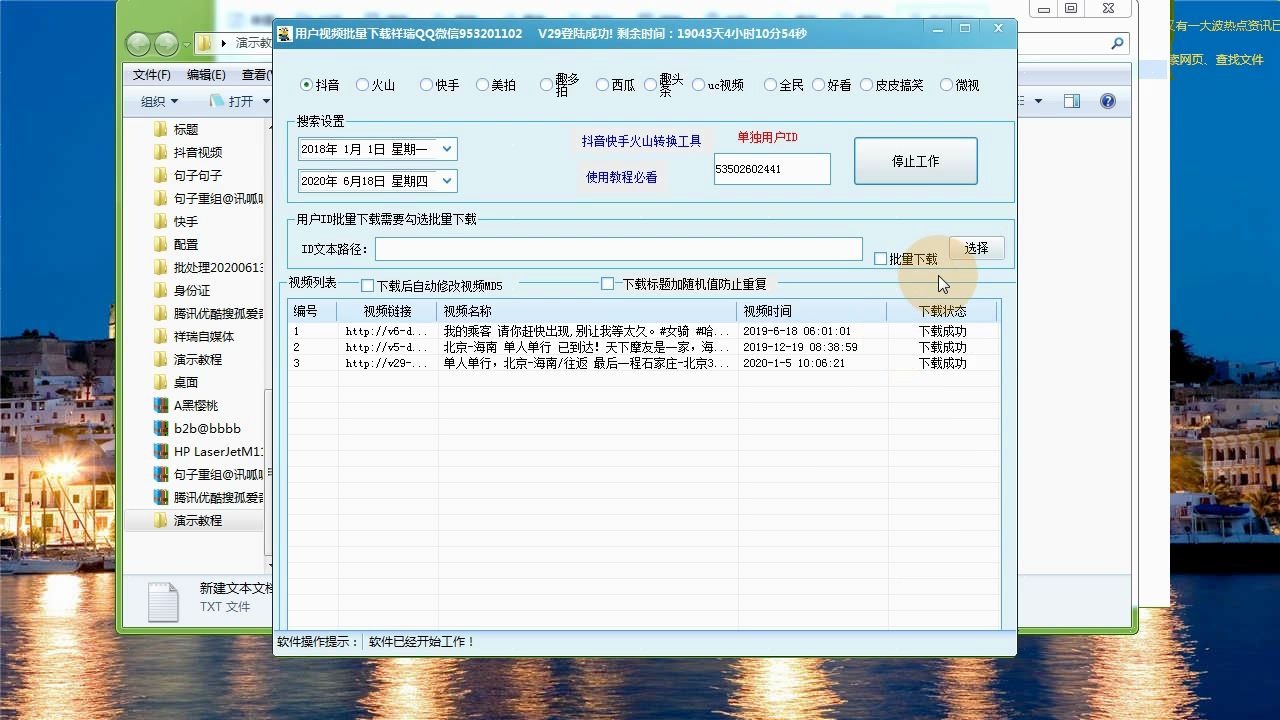Click the TXT file icon for 新建文本文档
This screenshot has width=1280, height=720.
pyautogui.click(x=162, y=601)
